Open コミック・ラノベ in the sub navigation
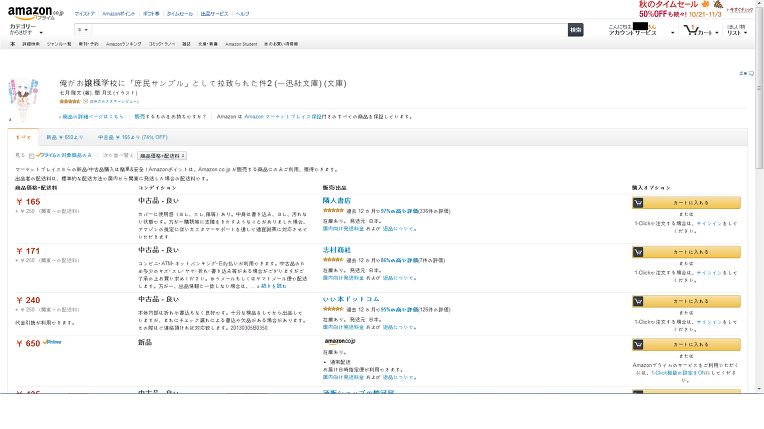Image resolution: width=764 pixels, height=429 pixels. 162,44
